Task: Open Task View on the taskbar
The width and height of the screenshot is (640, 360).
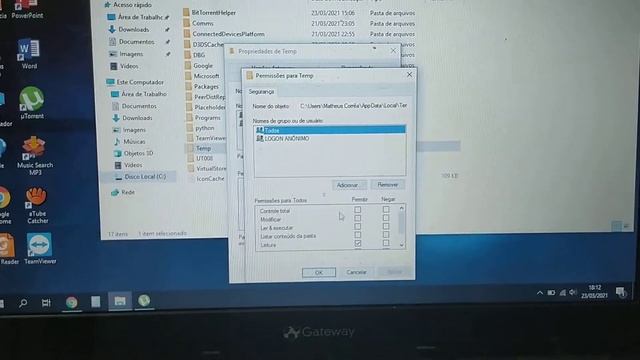Action: tap(46, 302)
